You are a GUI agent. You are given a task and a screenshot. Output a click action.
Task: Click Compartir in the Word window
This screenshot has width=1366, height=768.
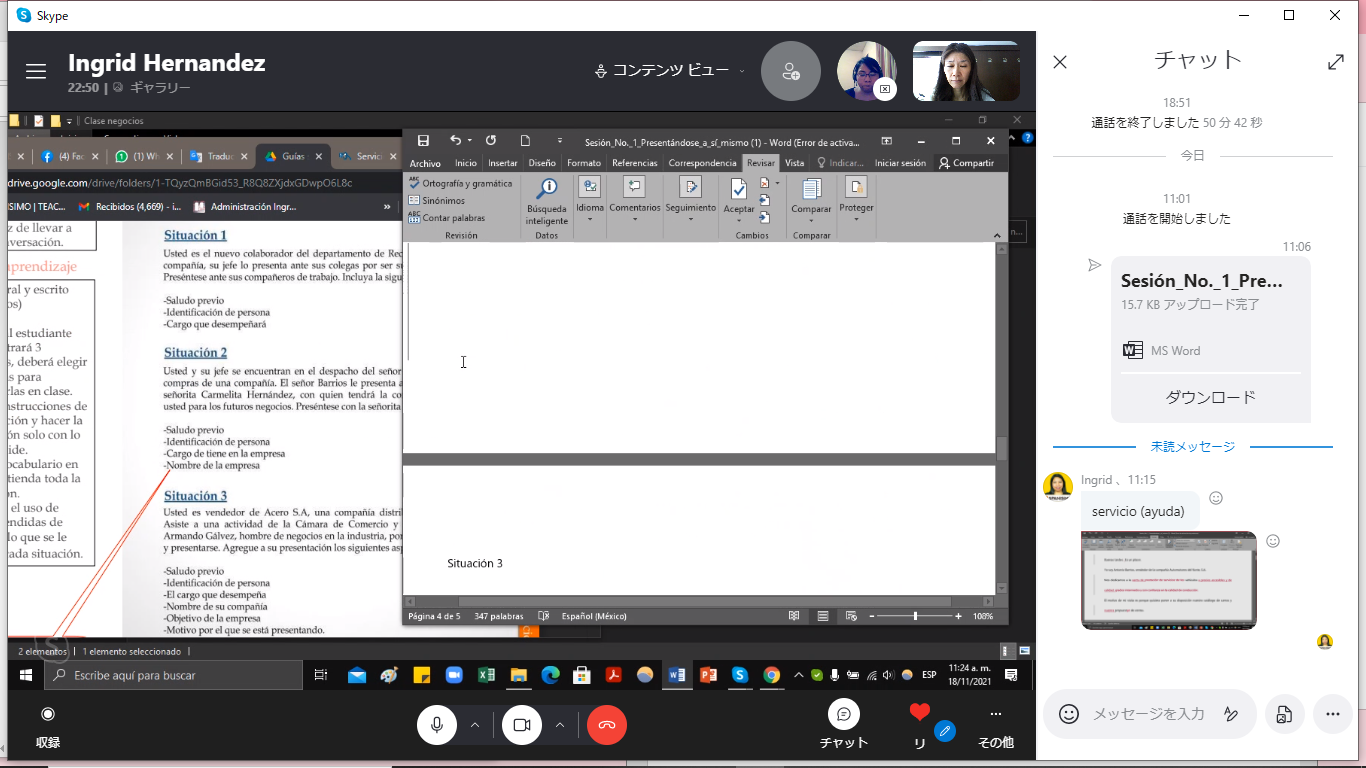(966, 163)
